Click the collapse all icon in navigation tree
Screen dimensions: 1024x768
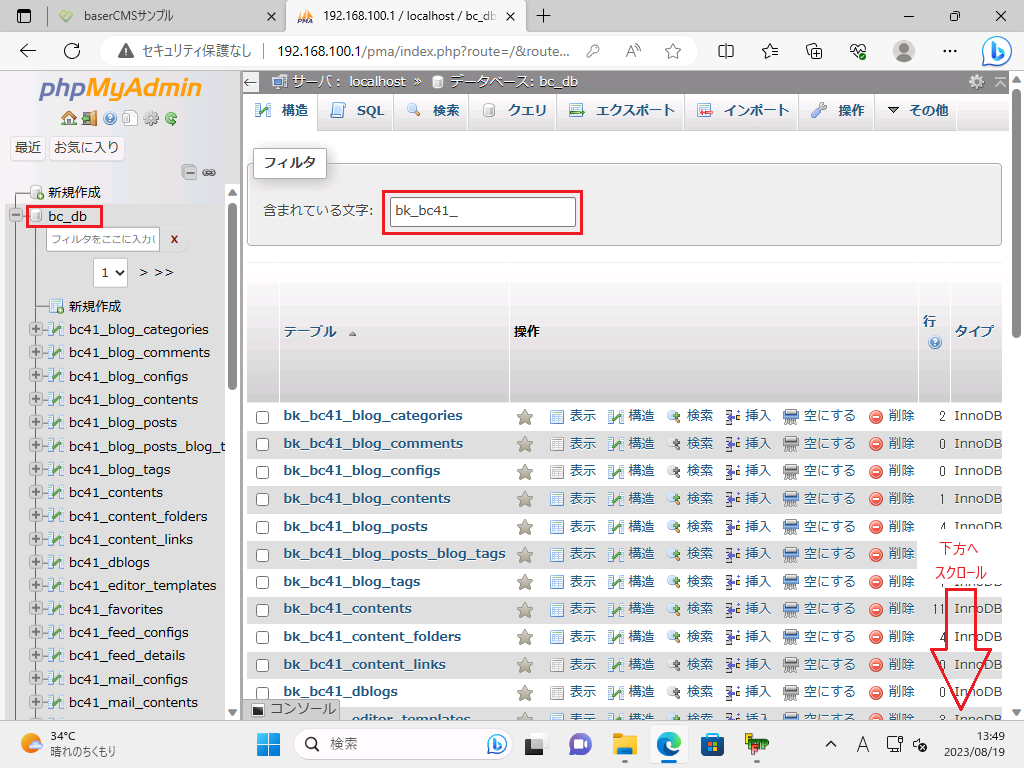click(x=190, y=172)
